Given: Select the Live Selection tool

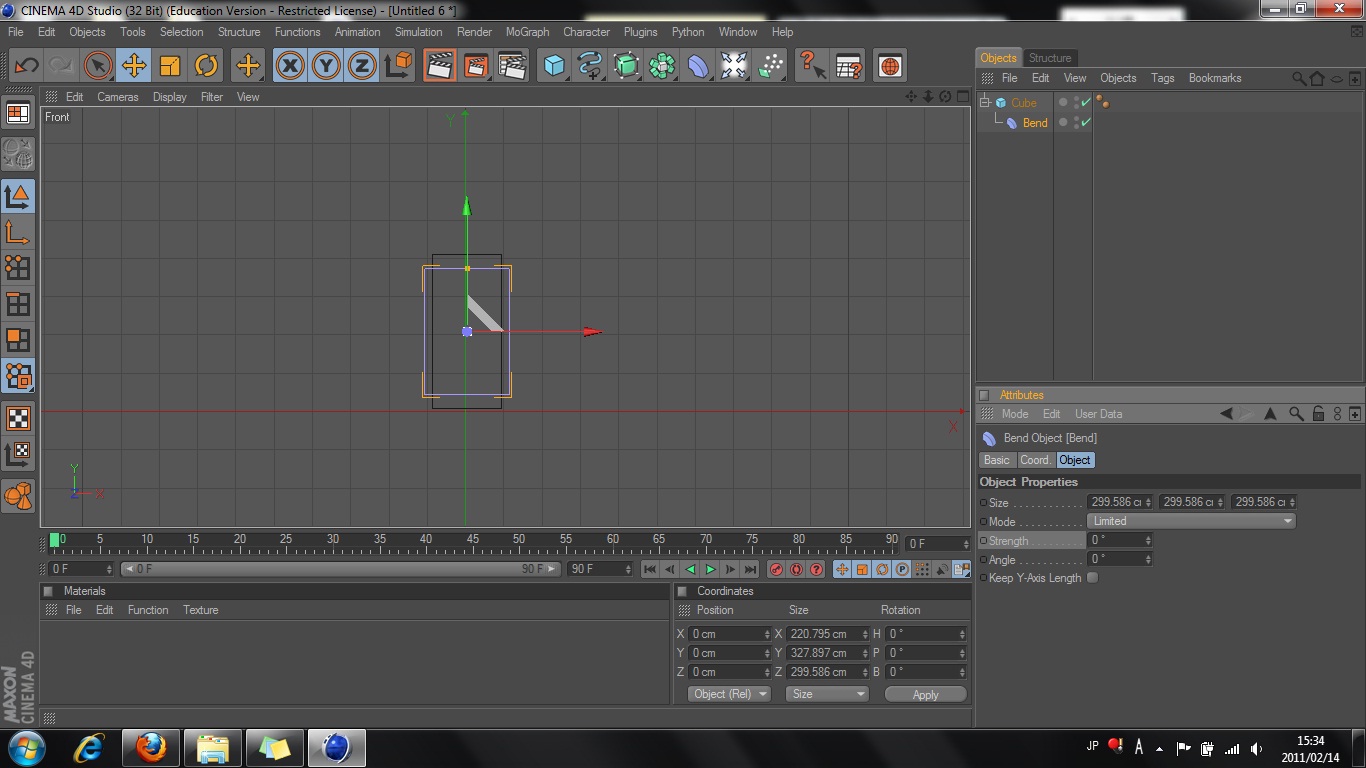Looking at the screenshot, I should click(97, 66).
